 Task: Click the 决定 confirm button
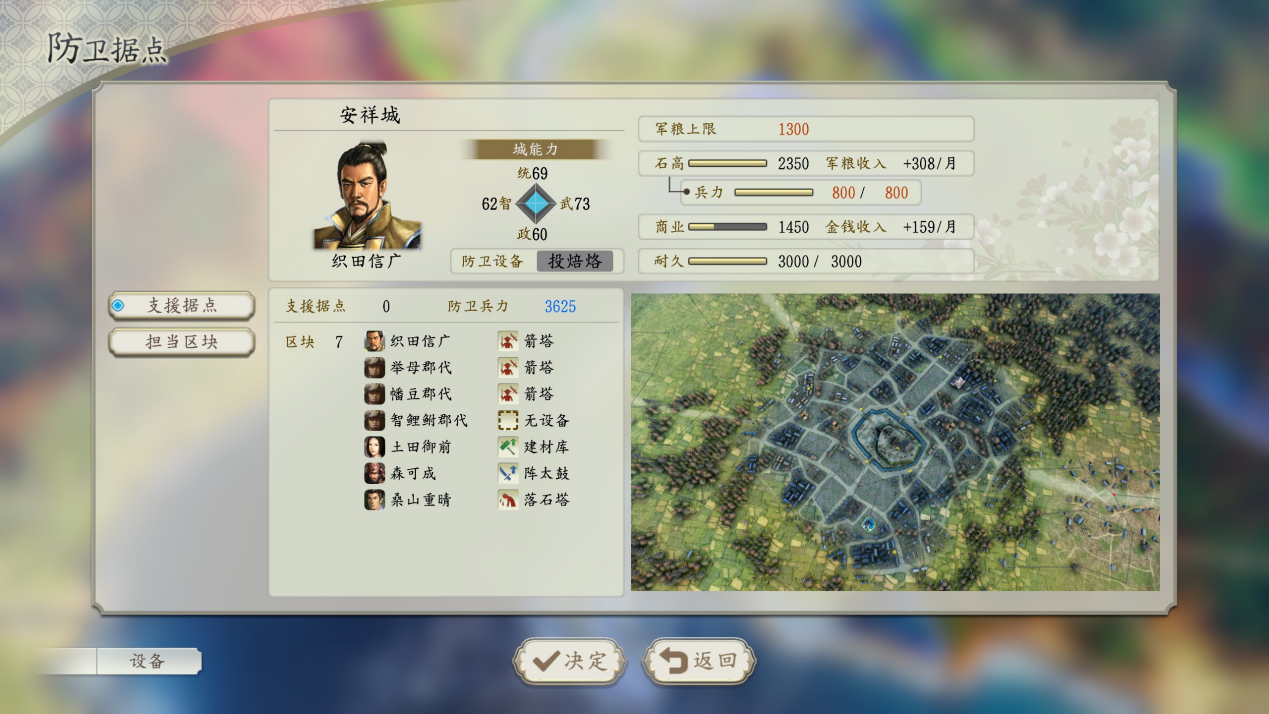569,661
